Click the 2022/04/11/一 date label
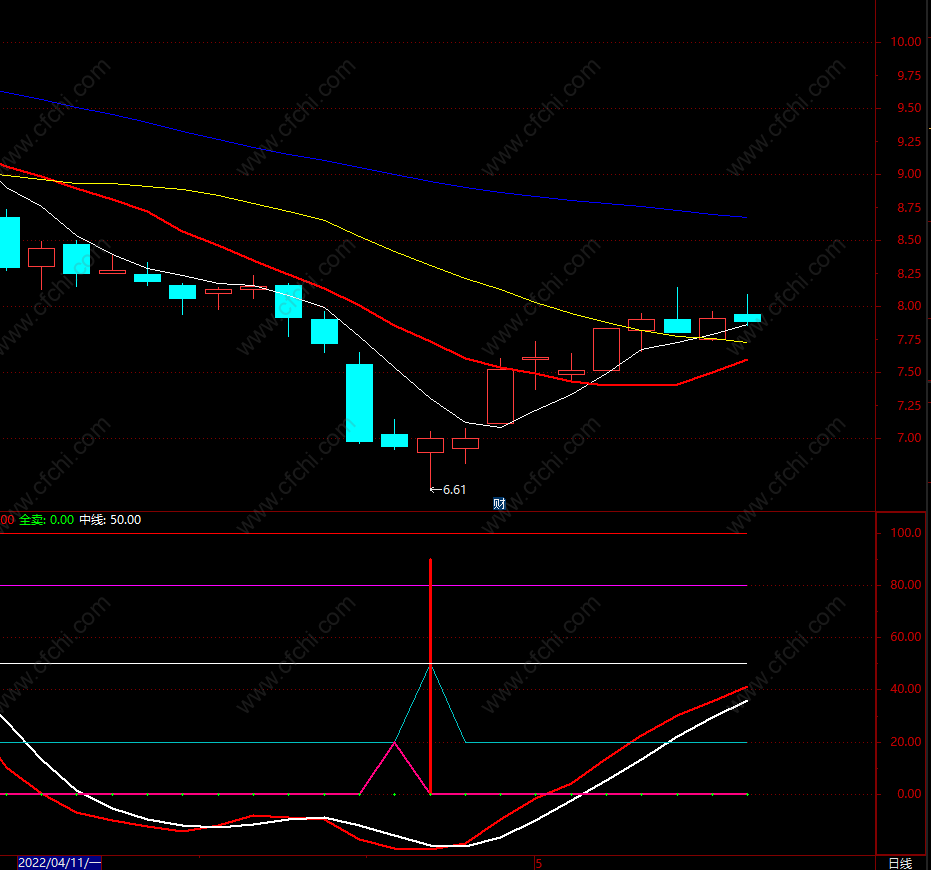 pos(59,862)
